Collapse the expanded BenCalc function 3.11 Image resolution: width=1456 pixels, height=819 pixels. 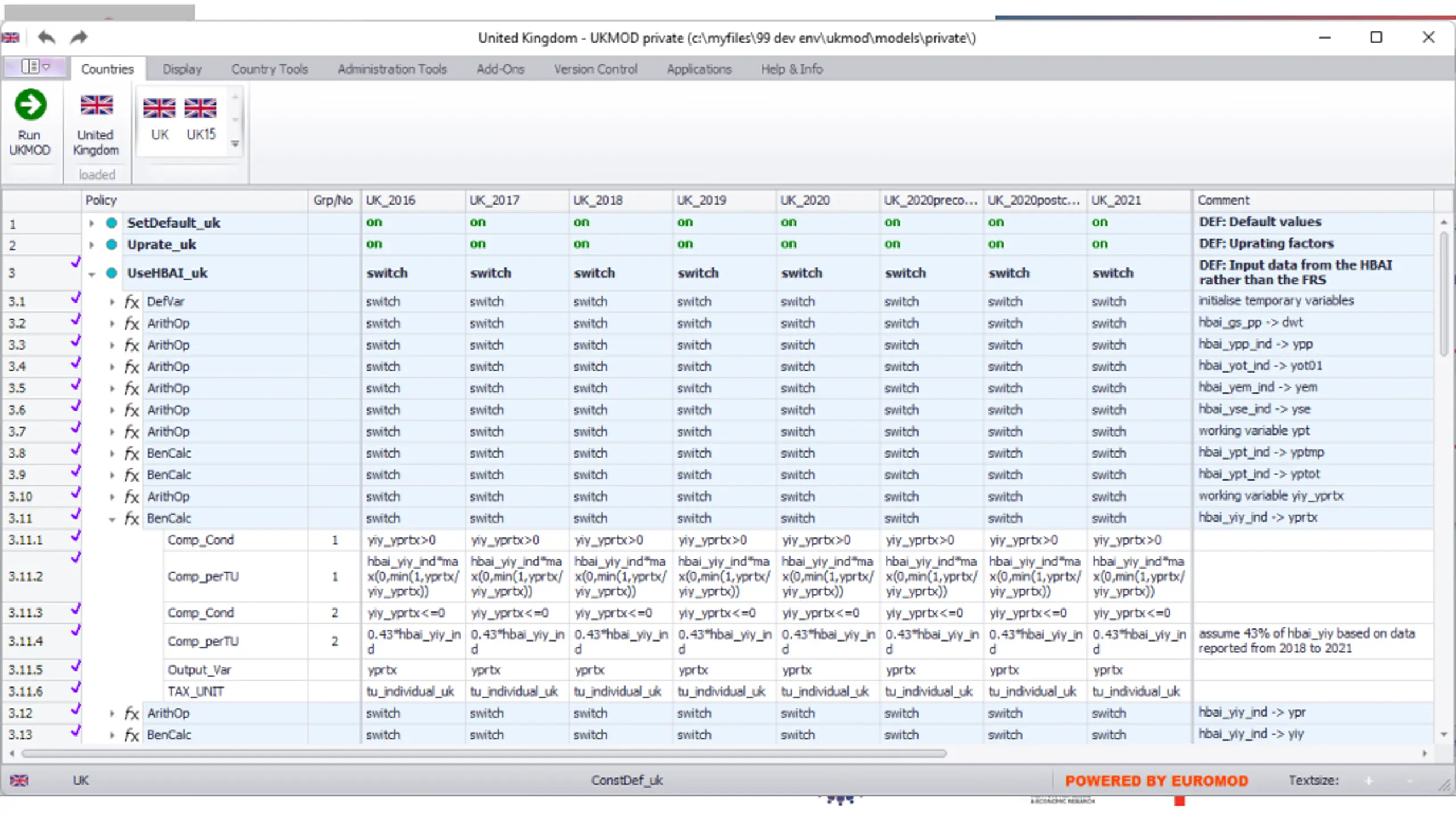coord(112,519)
